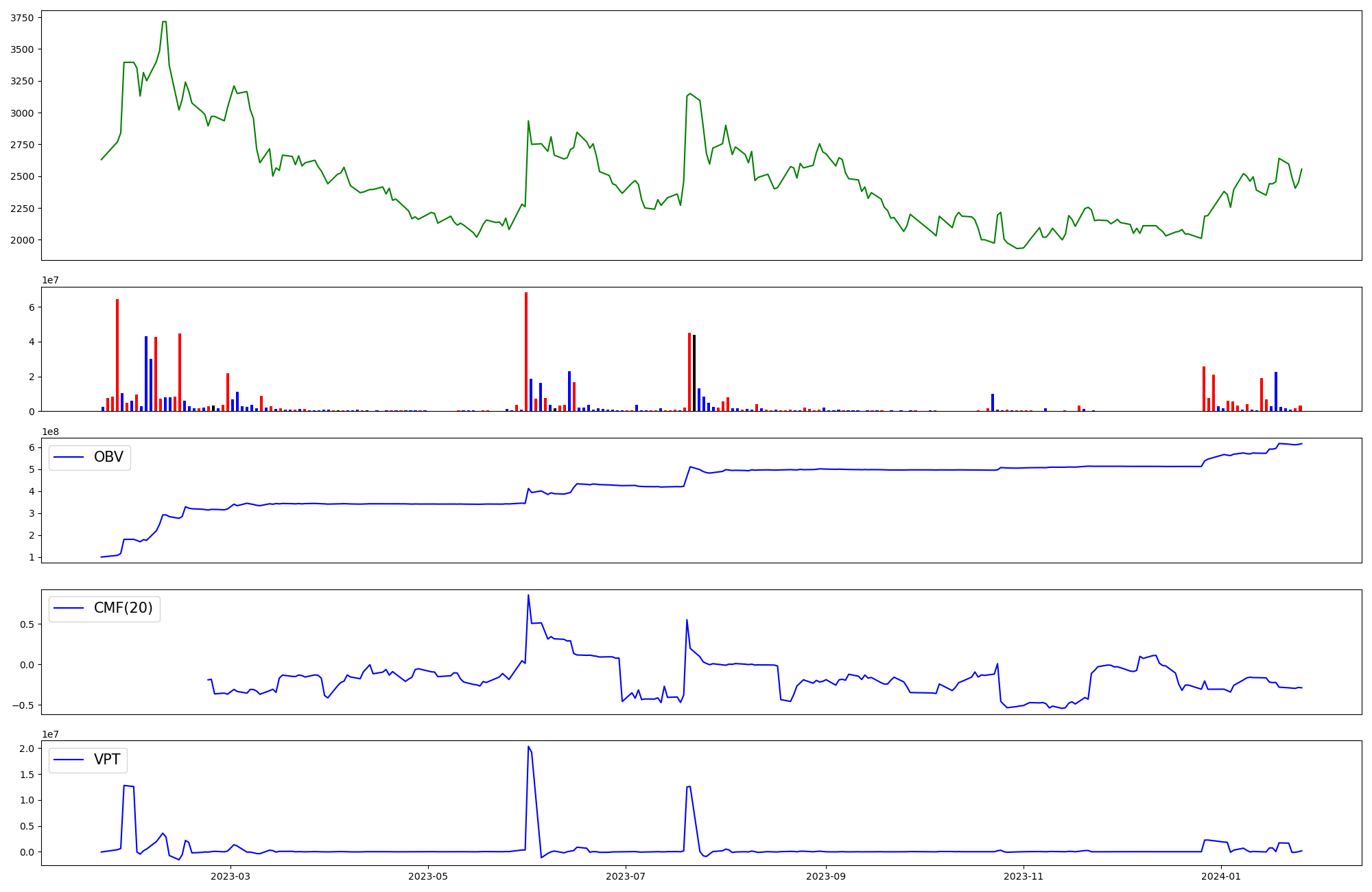Click the 2000 tick on price axis
Image resolution: width=1372 pixels, height=892 pixels.
click(x=21, y=240)
